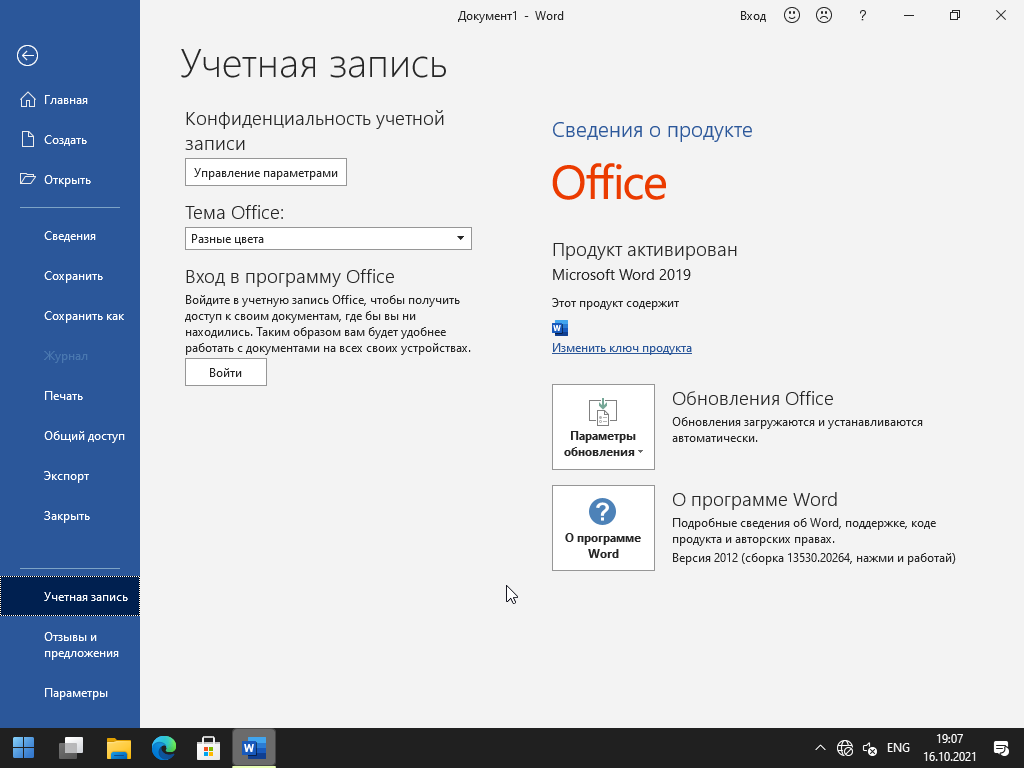Open Параметры обновления dropdown button
Viewport: 1024px width, 768px height.
tap(603, 427)
